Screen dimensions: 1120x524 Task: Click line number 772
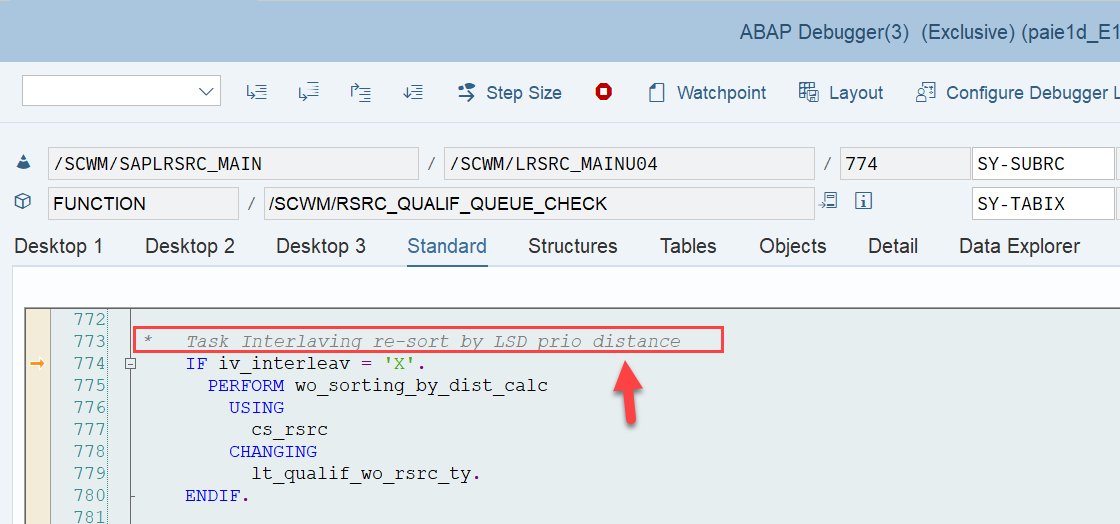click(89, 319)
